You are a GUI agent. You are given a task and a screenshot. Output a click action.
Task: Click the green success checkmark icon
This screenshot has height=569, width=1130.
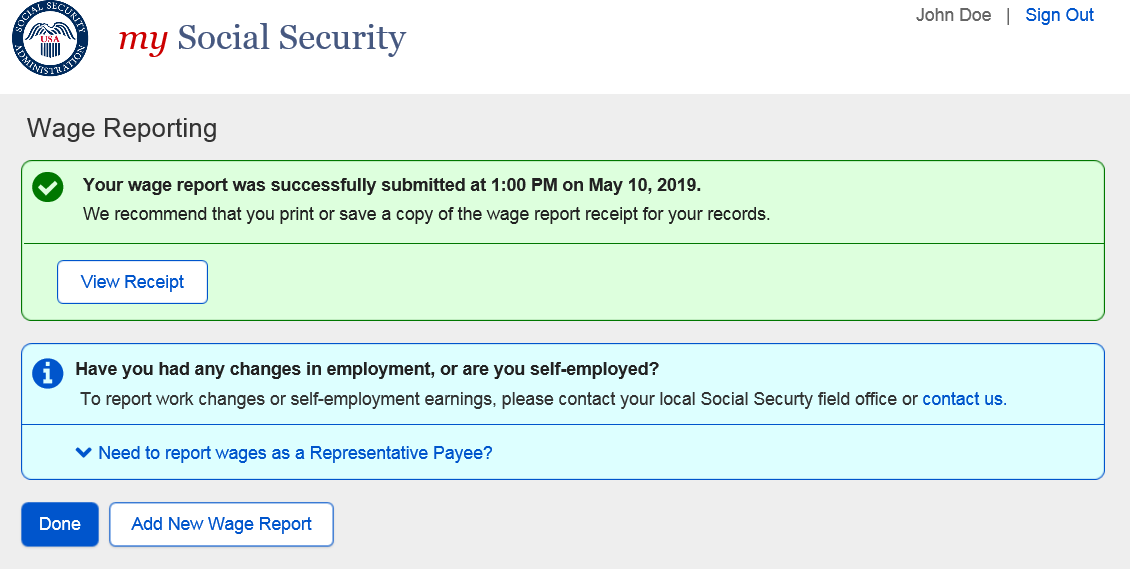click(48, 187)
